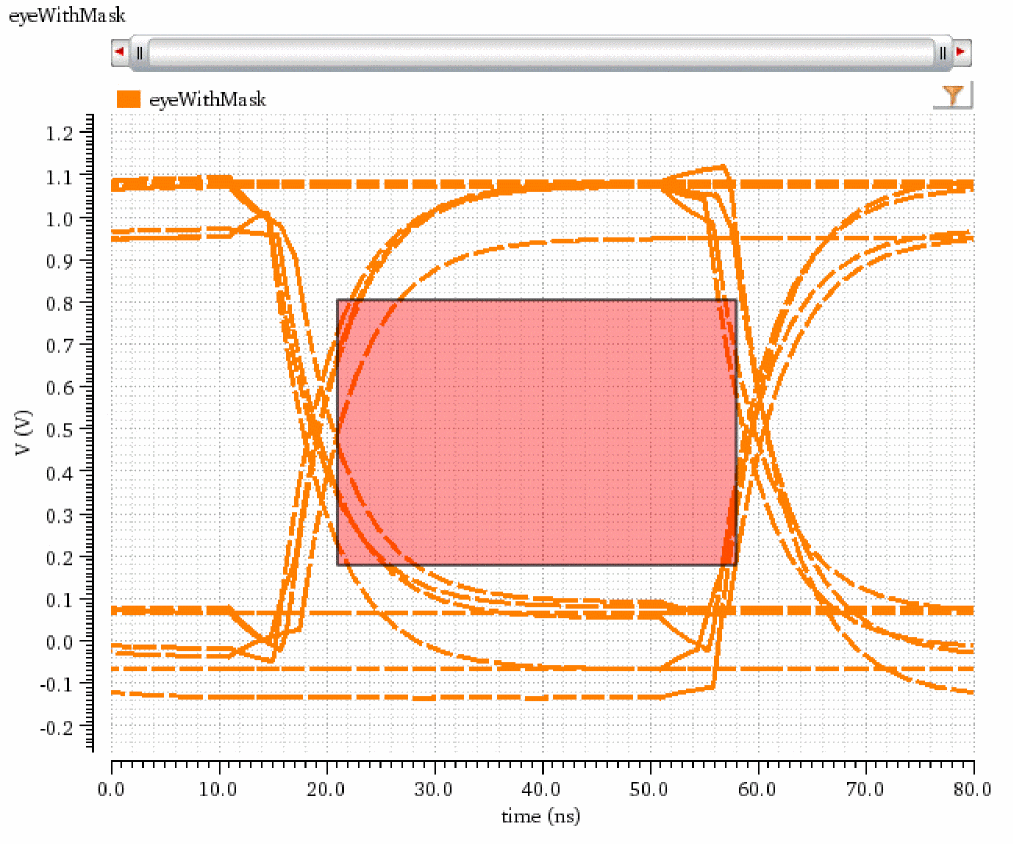Click the orange filter funnel icon
This screenshot has width=1013, height=844.
coord(955,96)
